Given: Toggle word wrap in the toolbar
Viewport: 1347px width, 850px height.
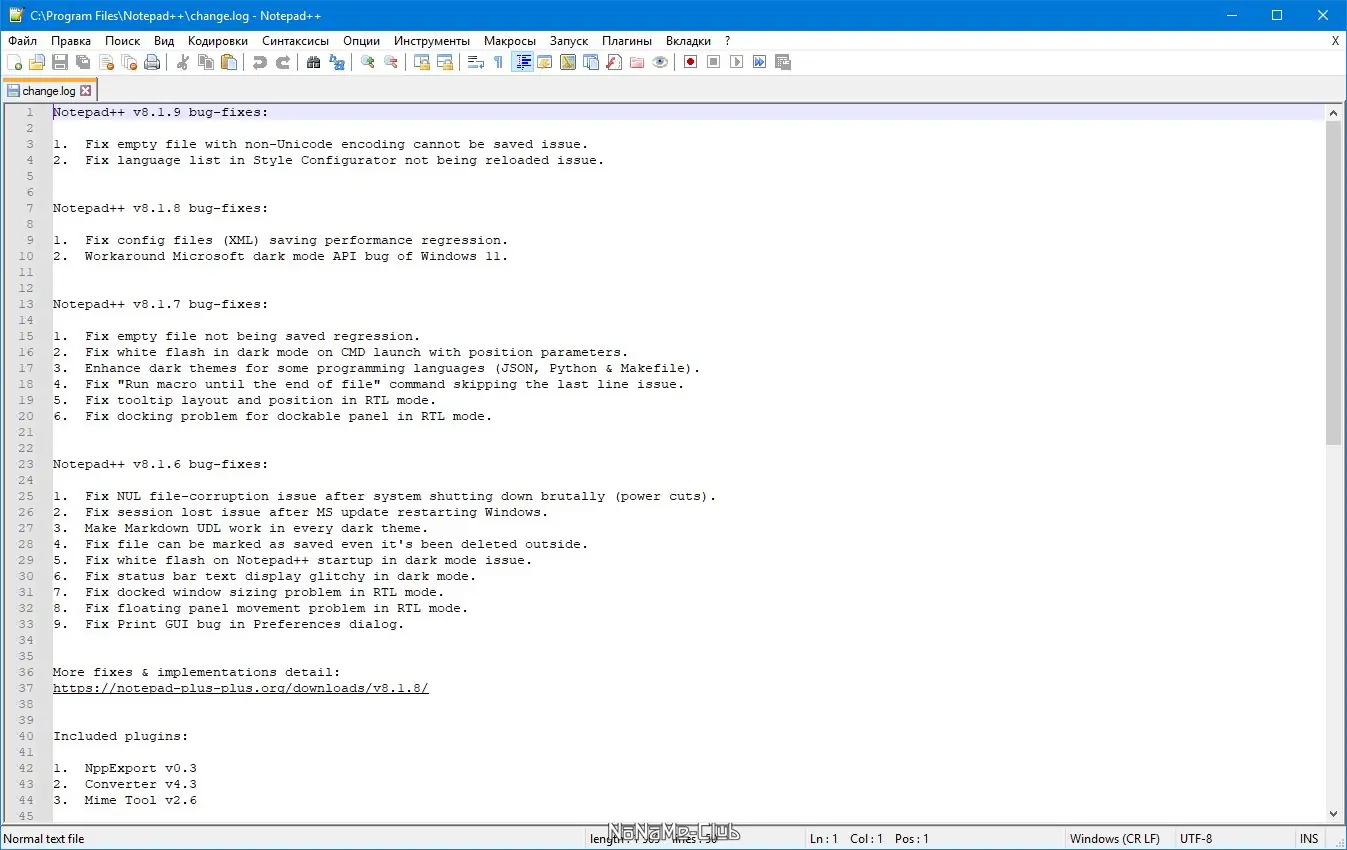Looking at the screenshot, I should [476, 62].
